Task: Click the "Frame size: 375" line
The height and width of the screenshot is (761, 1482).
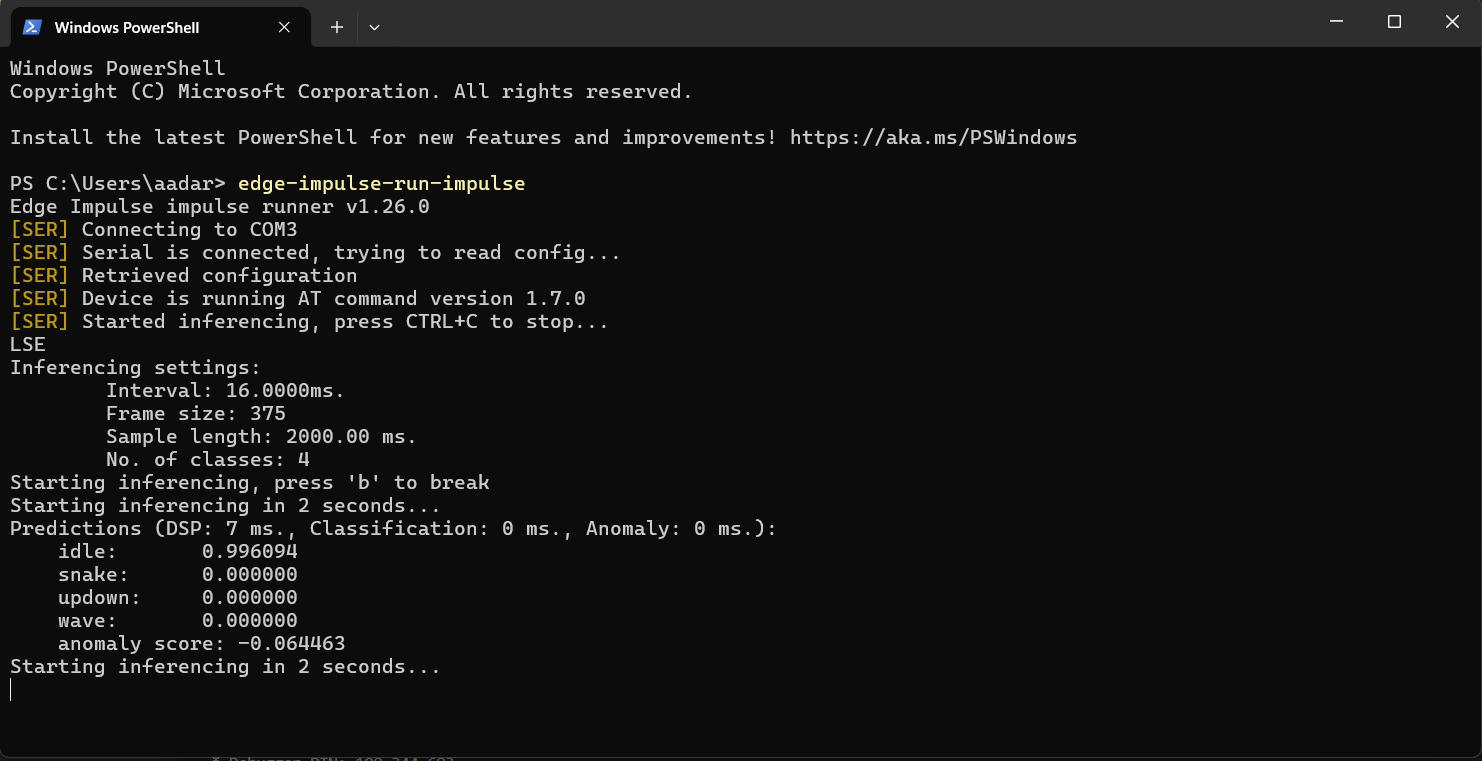Action: point(195,413)
